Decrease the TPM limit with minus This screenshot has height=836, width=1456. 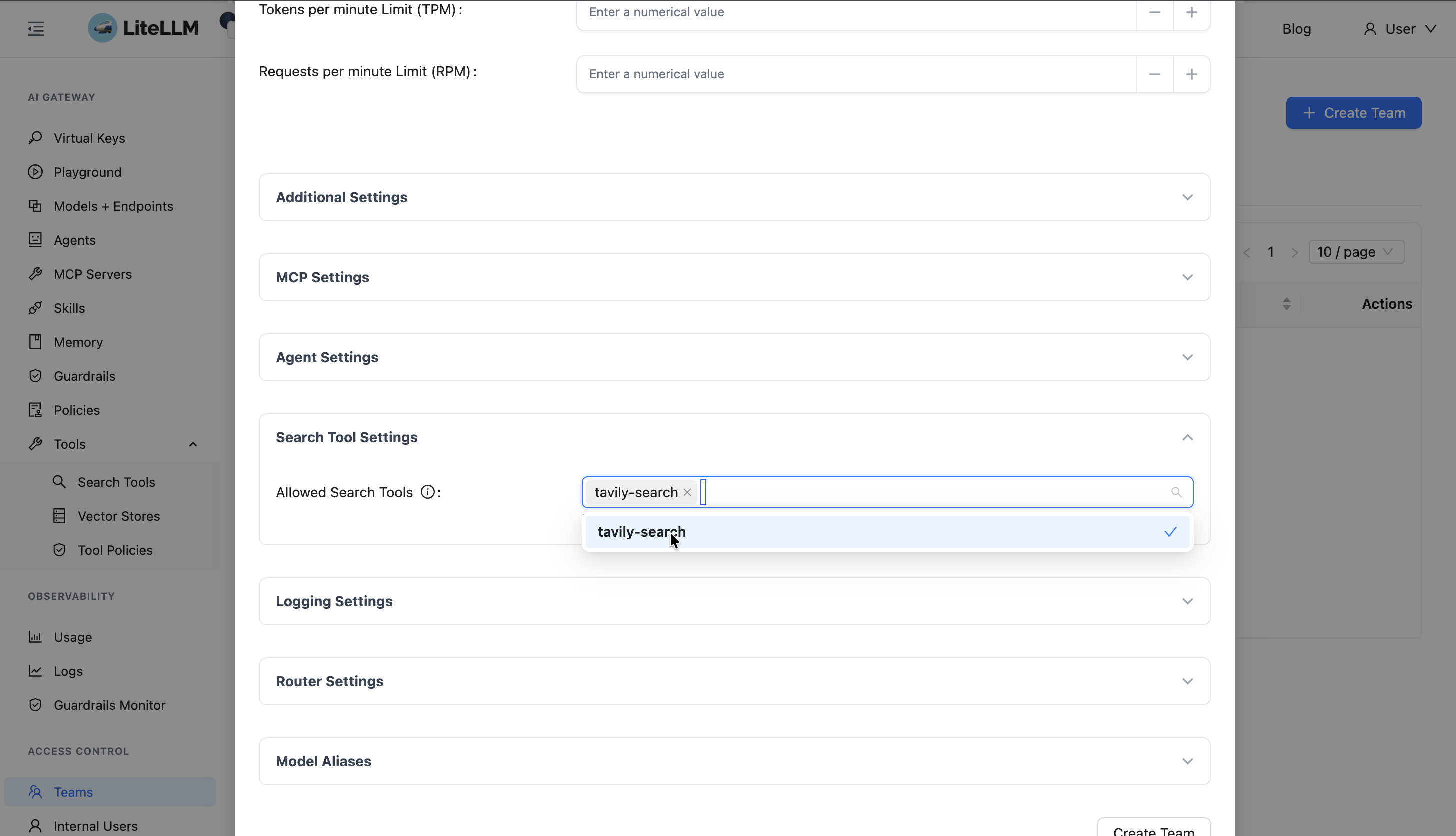pyautogui.click(x=1154, y=12)
